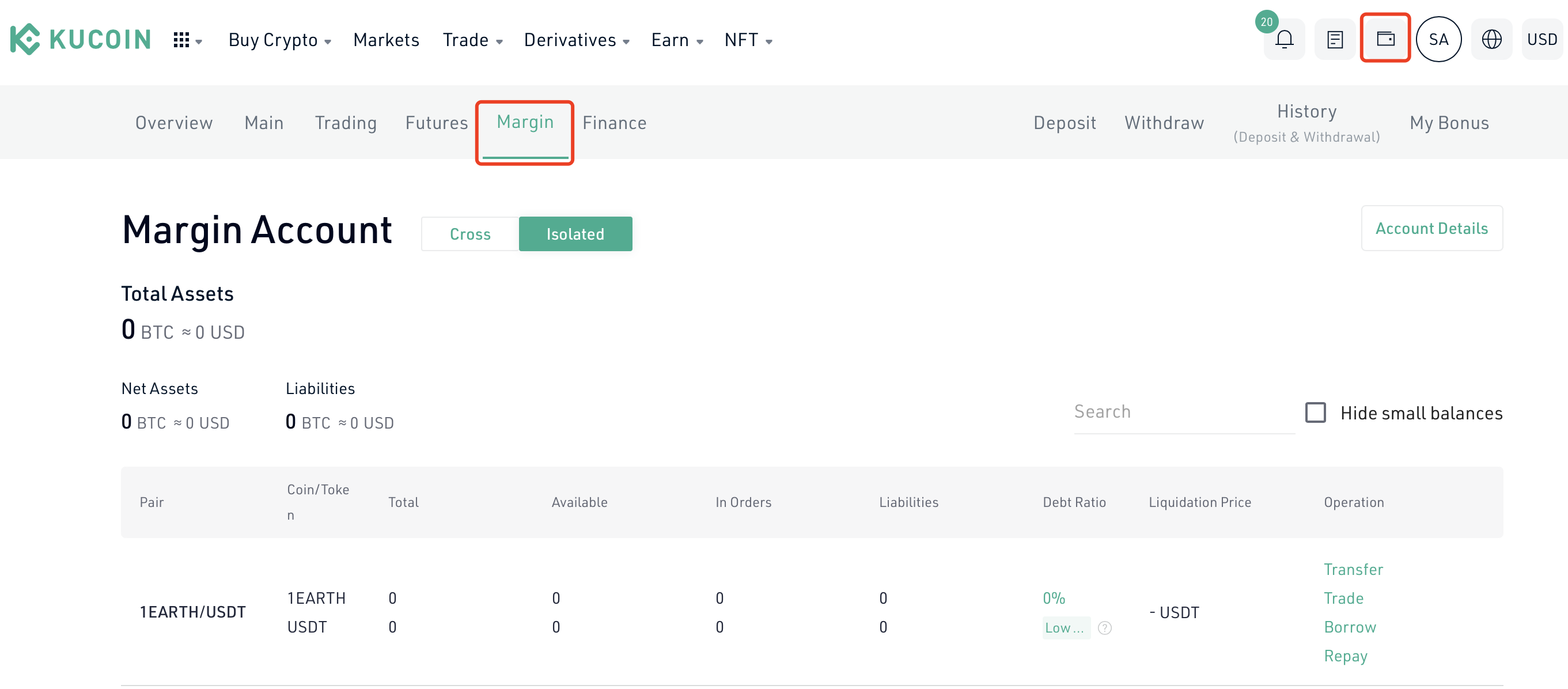This screenshot has width=1568, height=689.
Task: Open the wallet assets icon
Action: pyautogui.click(x=1385, y=39)
